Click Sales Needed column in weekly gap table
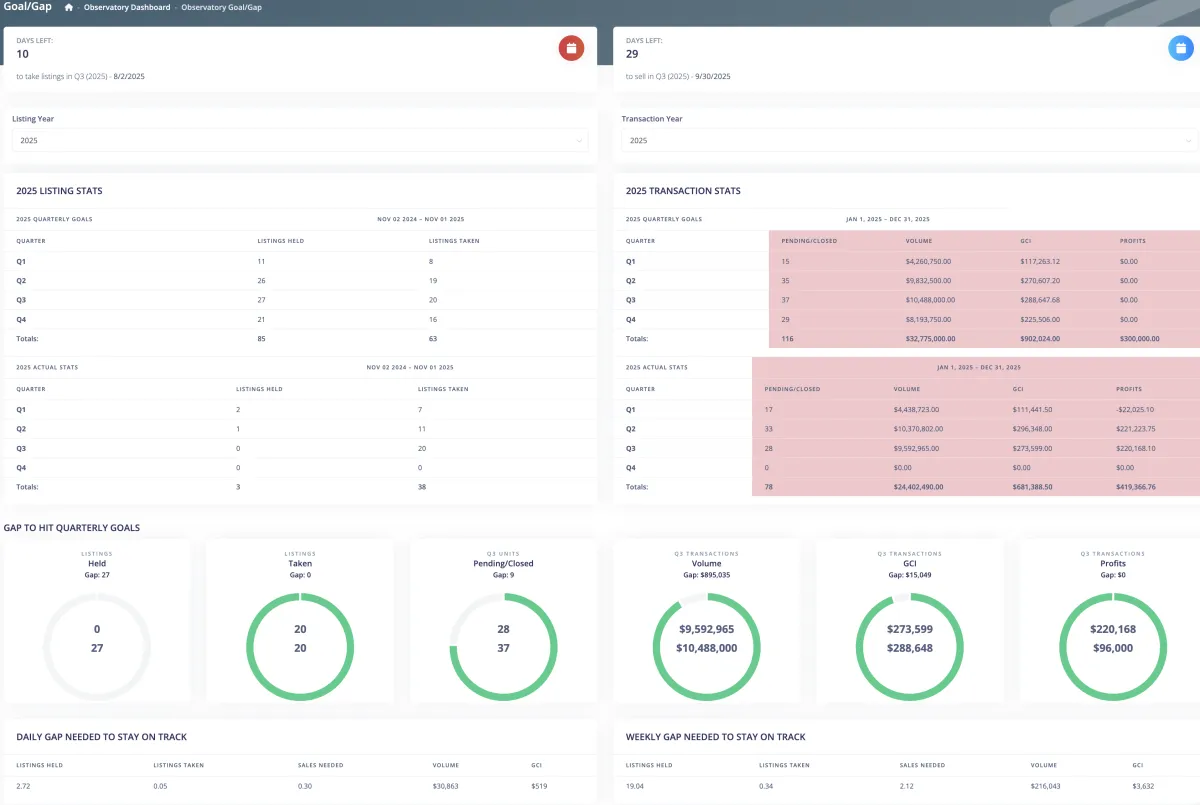Screen dimensions: 1200x805 coord(922,765)
